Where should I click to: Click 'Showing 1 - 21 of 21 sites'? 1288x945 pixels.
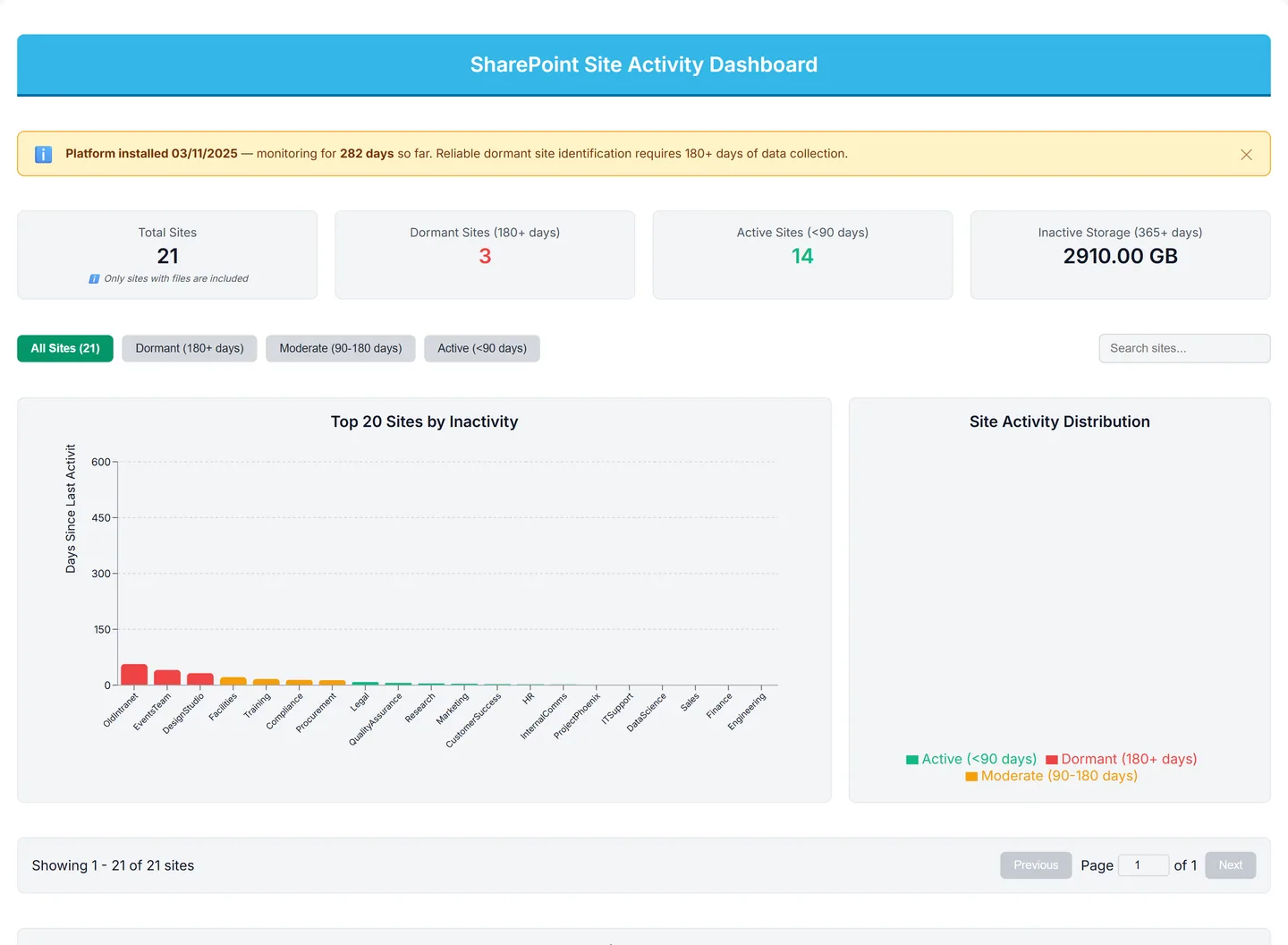point(113,865)
